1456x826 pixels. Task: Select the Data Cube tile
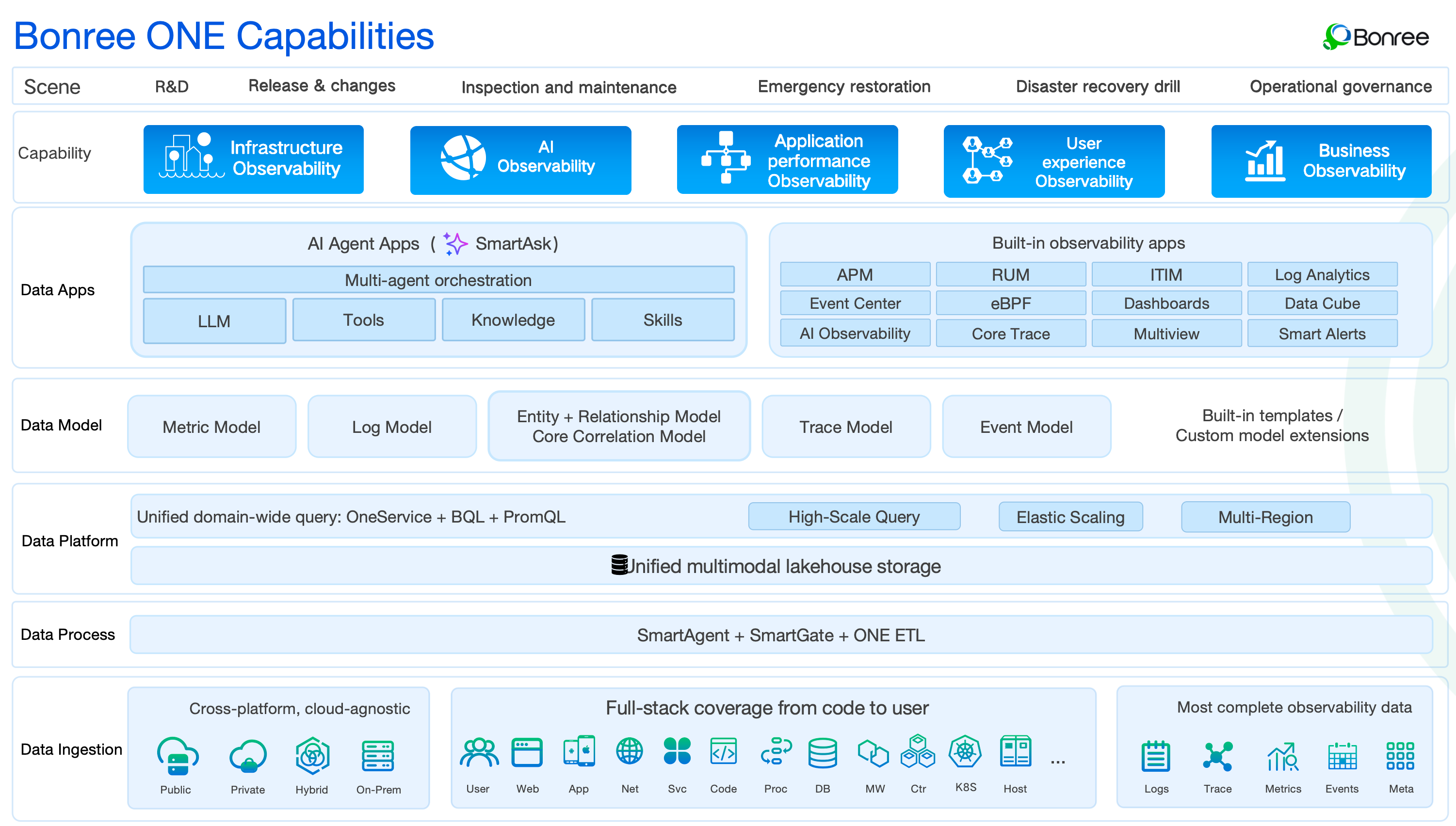coord(1323,303)
